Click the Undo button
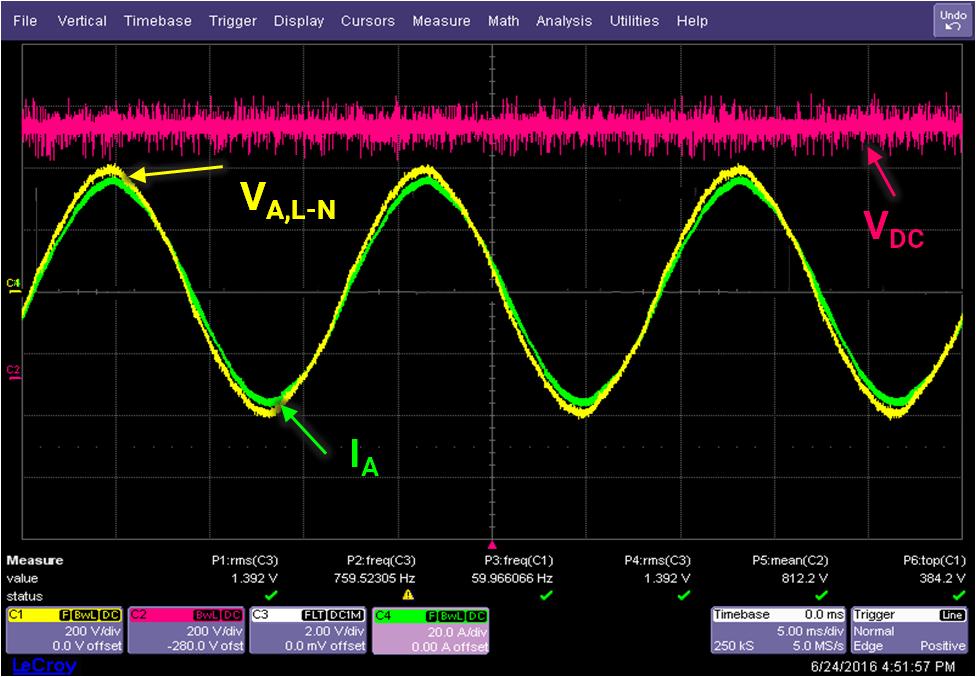This screenshot has height=677, width=976. [x=953, y=21]
